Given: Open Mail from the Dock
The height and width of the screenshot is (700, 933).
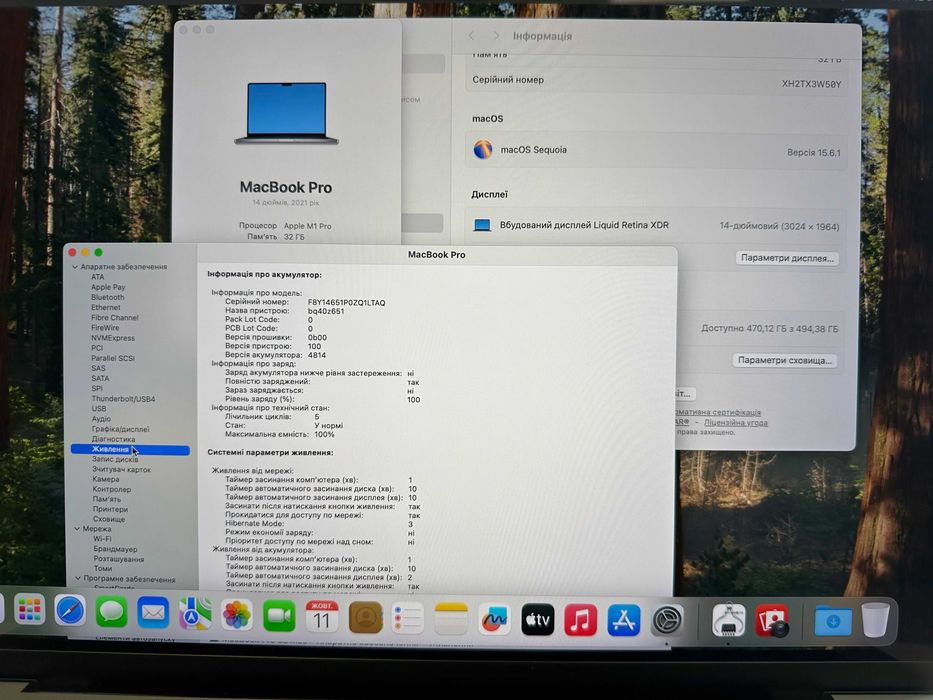Looking at the screenshot, I should tap(153, 613).
